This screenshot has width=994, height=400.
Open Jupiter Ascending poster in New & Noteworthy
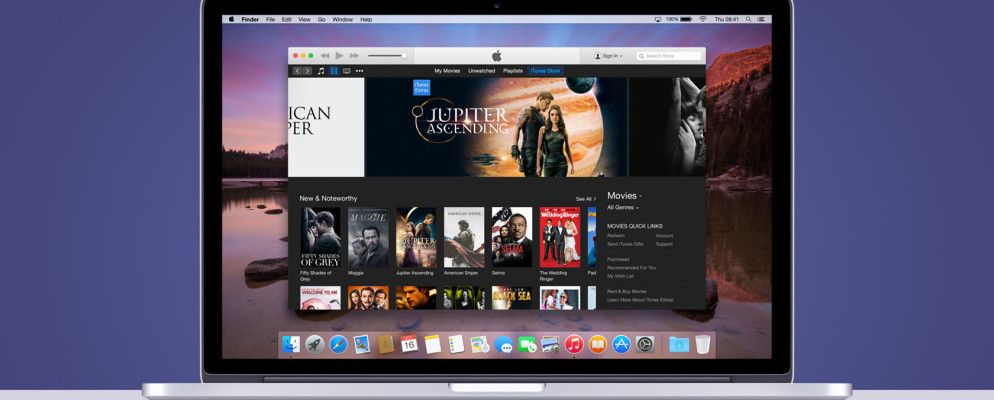tap(416, 237)
